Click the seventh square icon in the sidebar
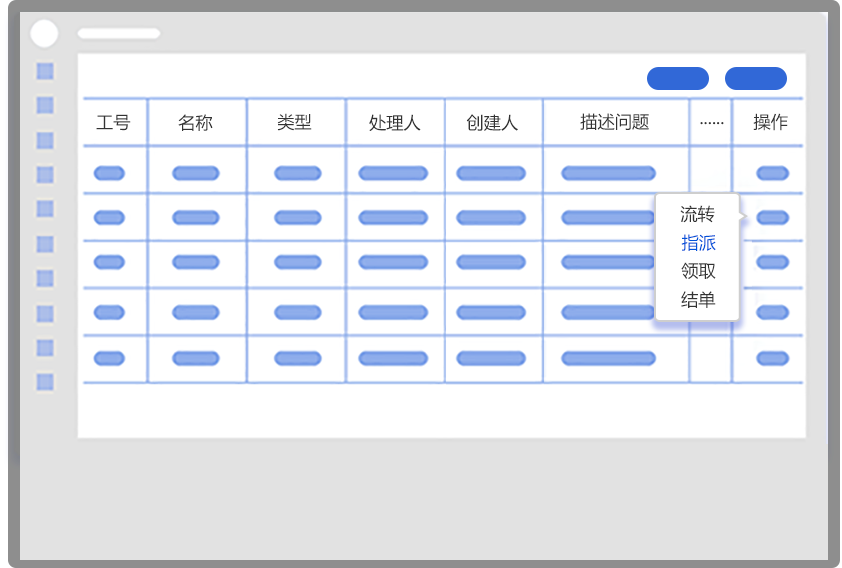 pyautogui.click(x=45, y=279)
